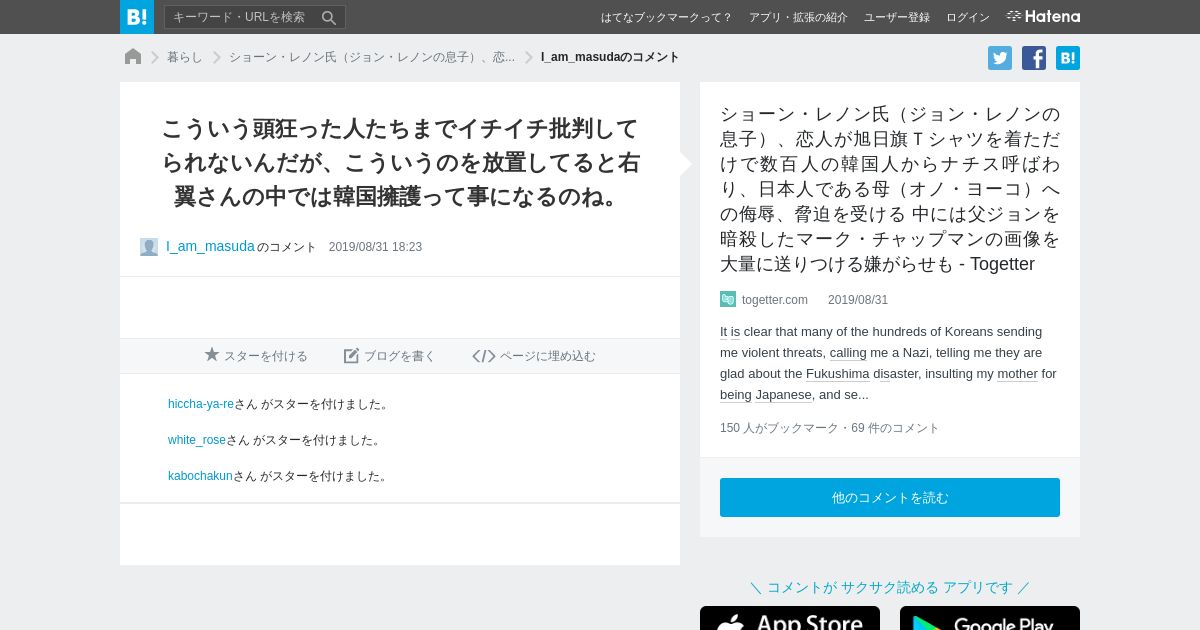Click 他のコメントを読む button
The image size is (1200, 630).
[890, 497]
